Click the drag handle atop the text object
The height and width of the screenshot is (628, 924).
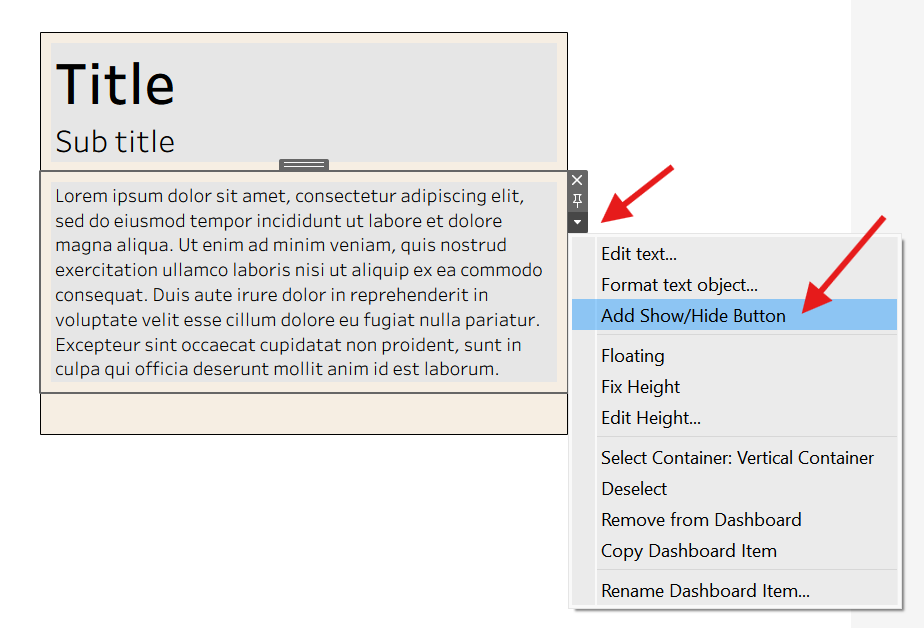click(304, 165)
